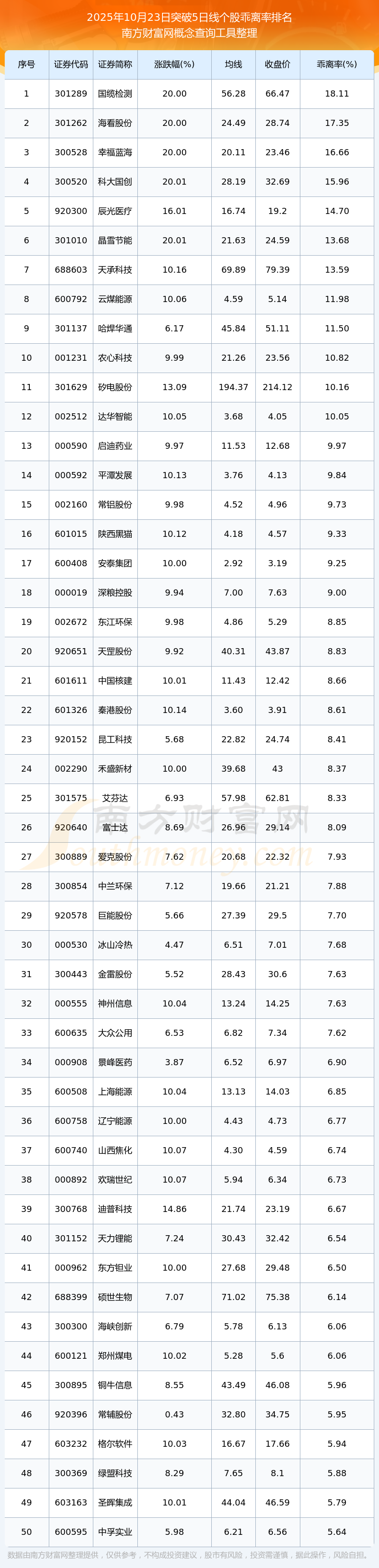
Task: Click stock name 巨能股份
Action: coord(115,915)
